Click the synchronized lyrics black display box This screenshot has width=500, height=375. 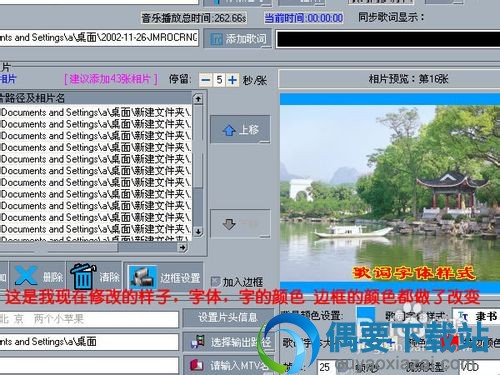(x=388, y=39)
